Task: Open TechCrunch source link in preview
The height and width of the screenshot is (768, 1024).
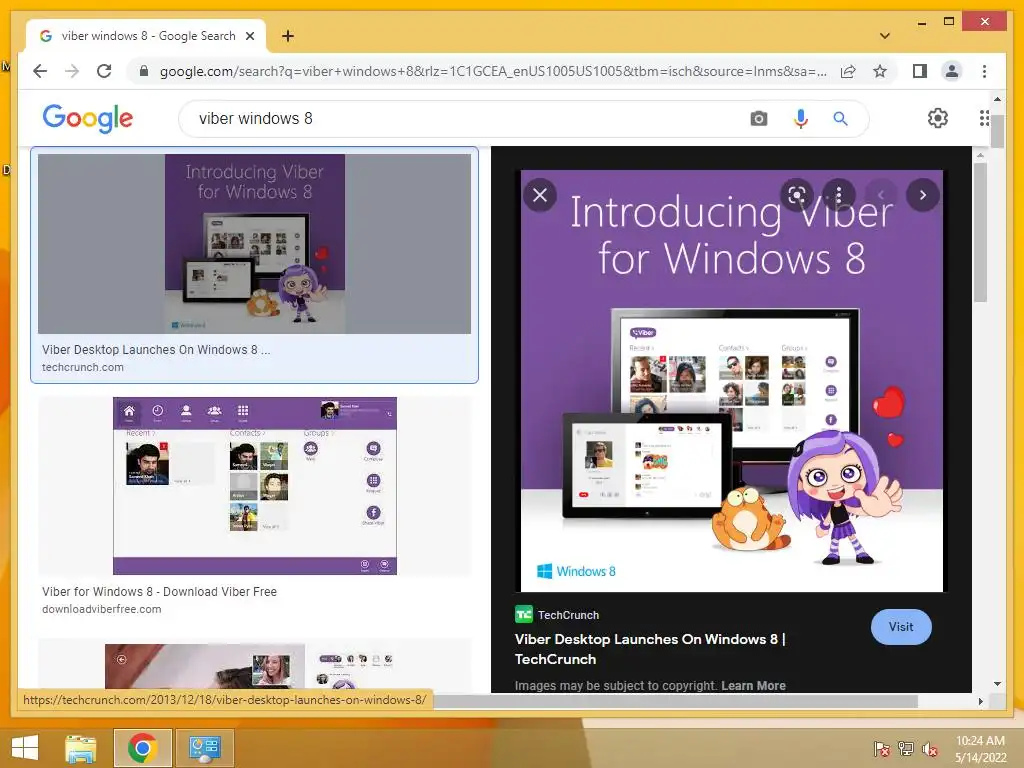Action: (x=557, y=615)
